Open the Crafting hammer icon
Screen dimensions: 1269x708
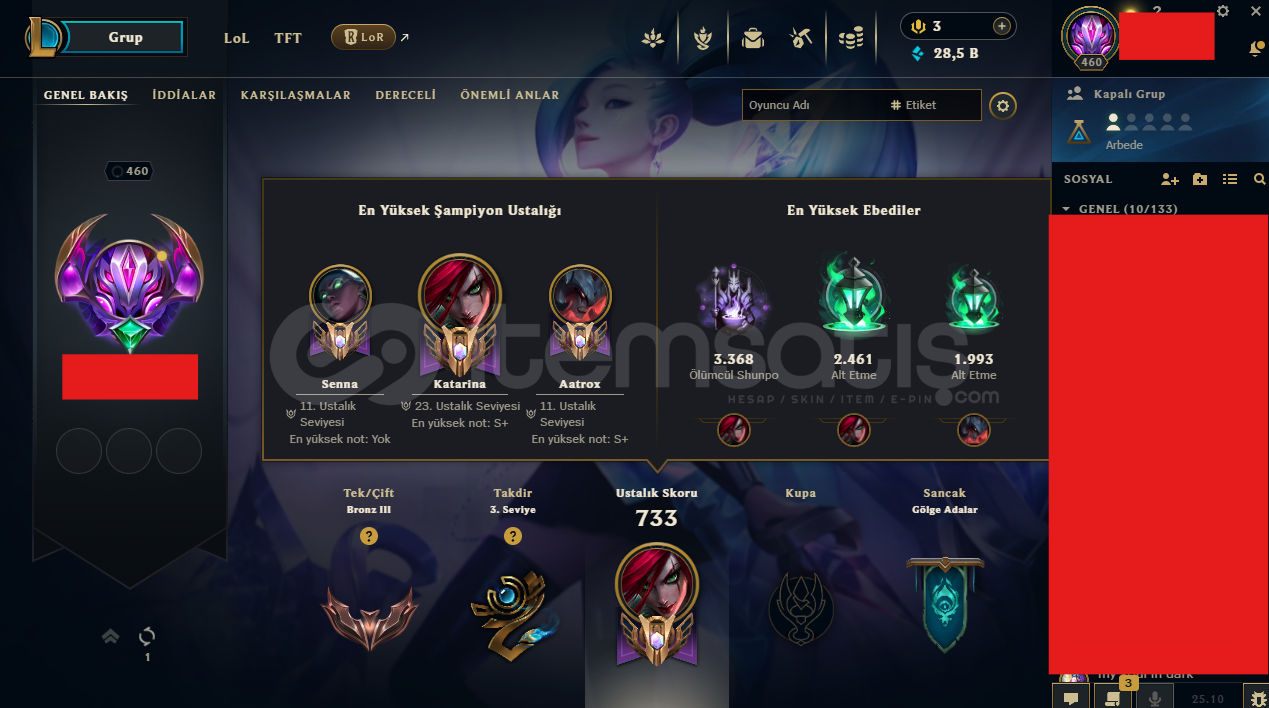[x=800, y=38]
